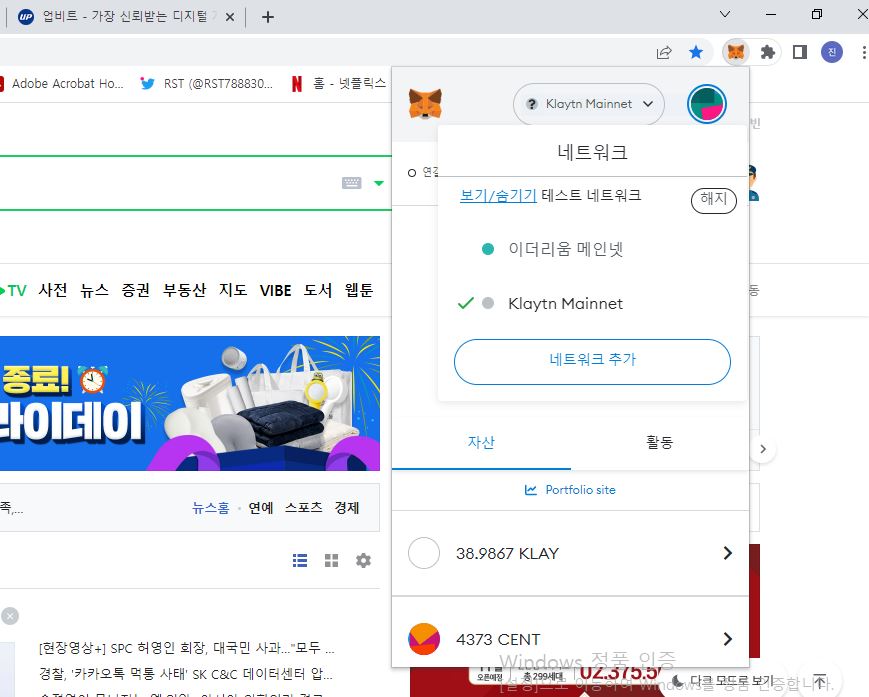Open the Portfolio site link
This screenshot has width=869, height=697.
570,490
